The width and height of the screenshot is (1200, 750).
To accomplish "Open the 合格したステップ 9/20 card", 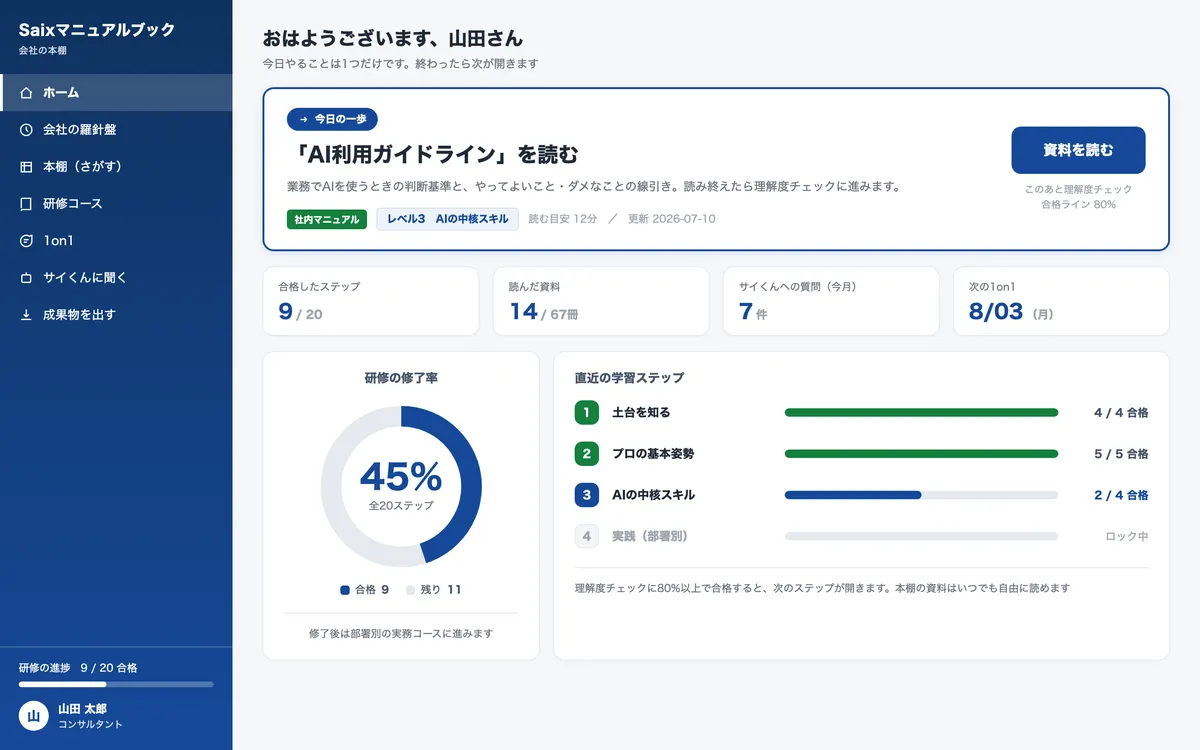I will point(371,301).
